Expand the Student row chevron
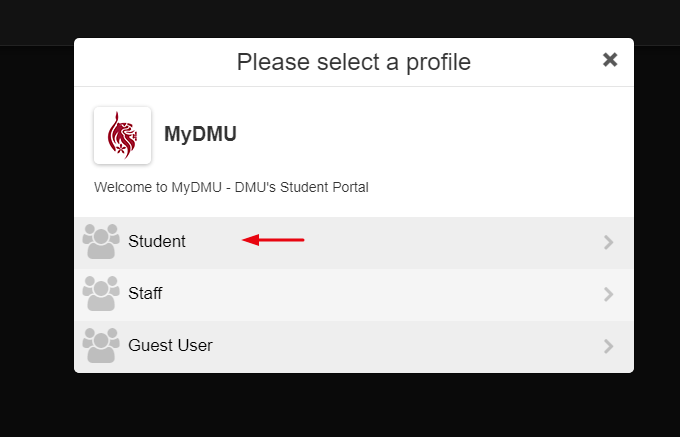Image resolution: width=680 pixels, height=437 pixels. (x=608, y=242)
